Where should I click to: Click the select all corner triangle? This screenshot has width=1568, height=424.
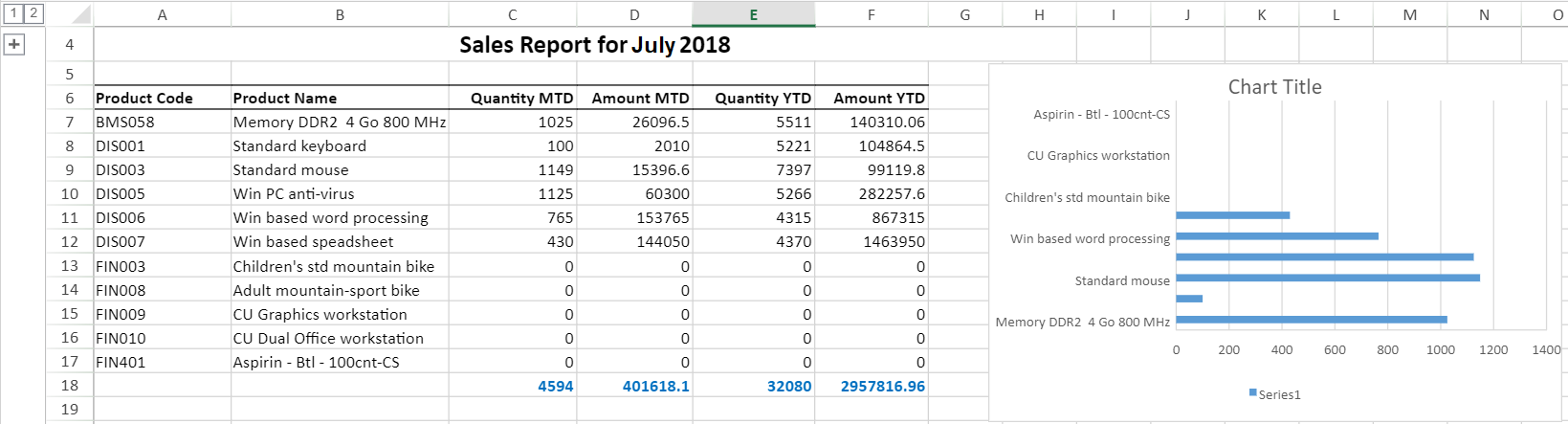(81, 14)
